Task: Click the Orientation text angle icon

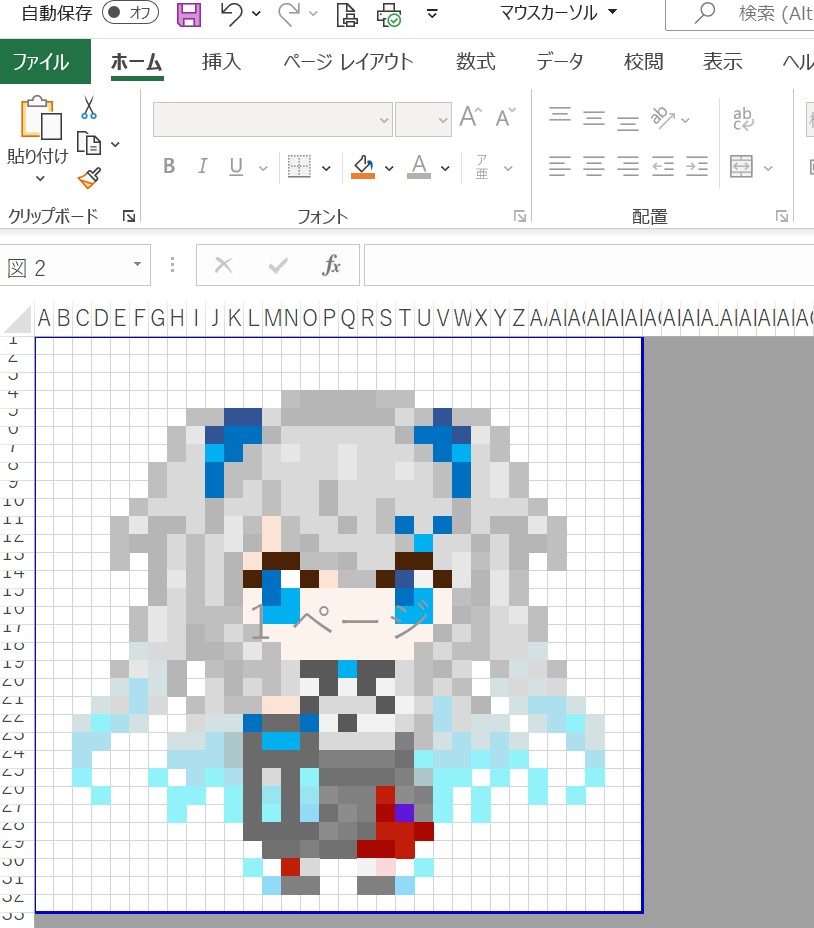Action: pyautogui.click(x=663, y=118)
